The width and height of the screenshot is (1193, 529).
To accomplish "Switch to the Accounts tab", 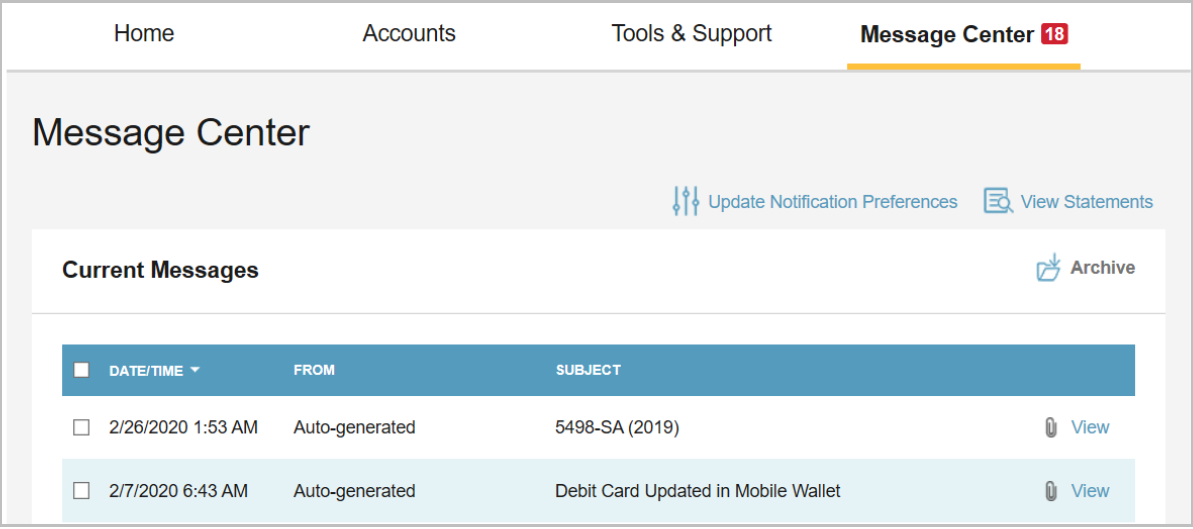I will (x=409, y=34).
